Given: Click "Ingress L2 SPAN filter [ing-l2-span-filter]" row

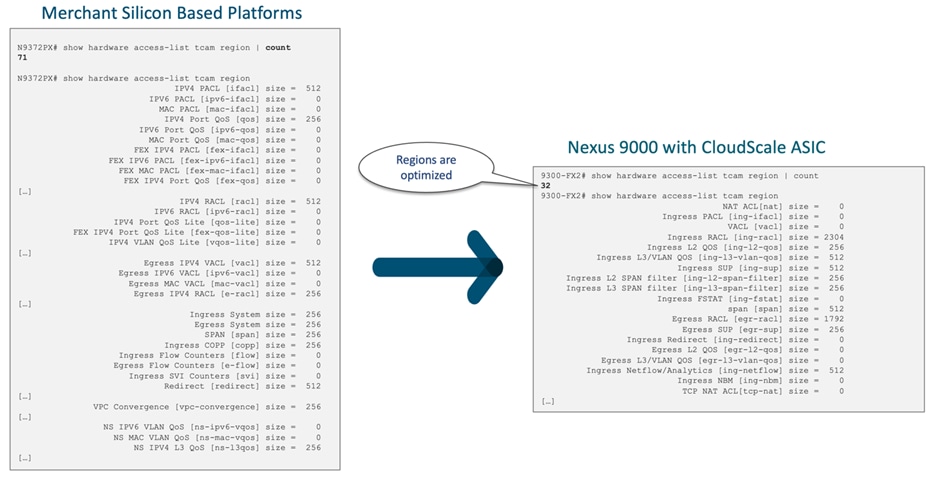Looking at the screenshot, I should pyautogui.click(x=706, y=278).
